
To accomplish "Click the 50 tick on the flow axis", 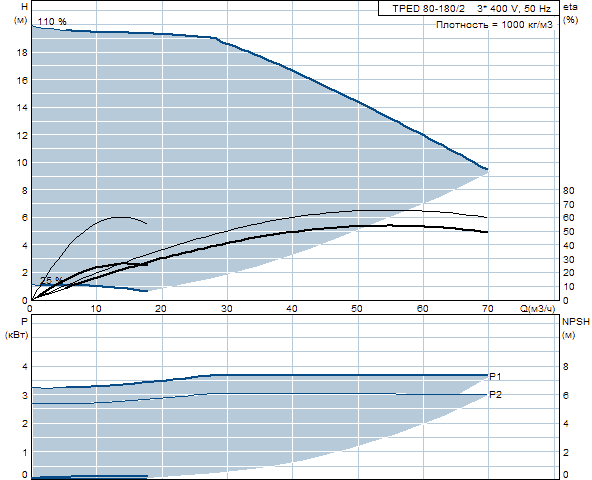I will (357, 309).
